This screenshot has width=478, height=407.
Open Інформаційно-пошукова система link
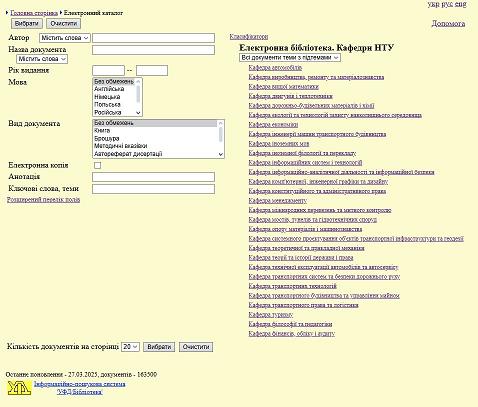(x=80, y=384)
